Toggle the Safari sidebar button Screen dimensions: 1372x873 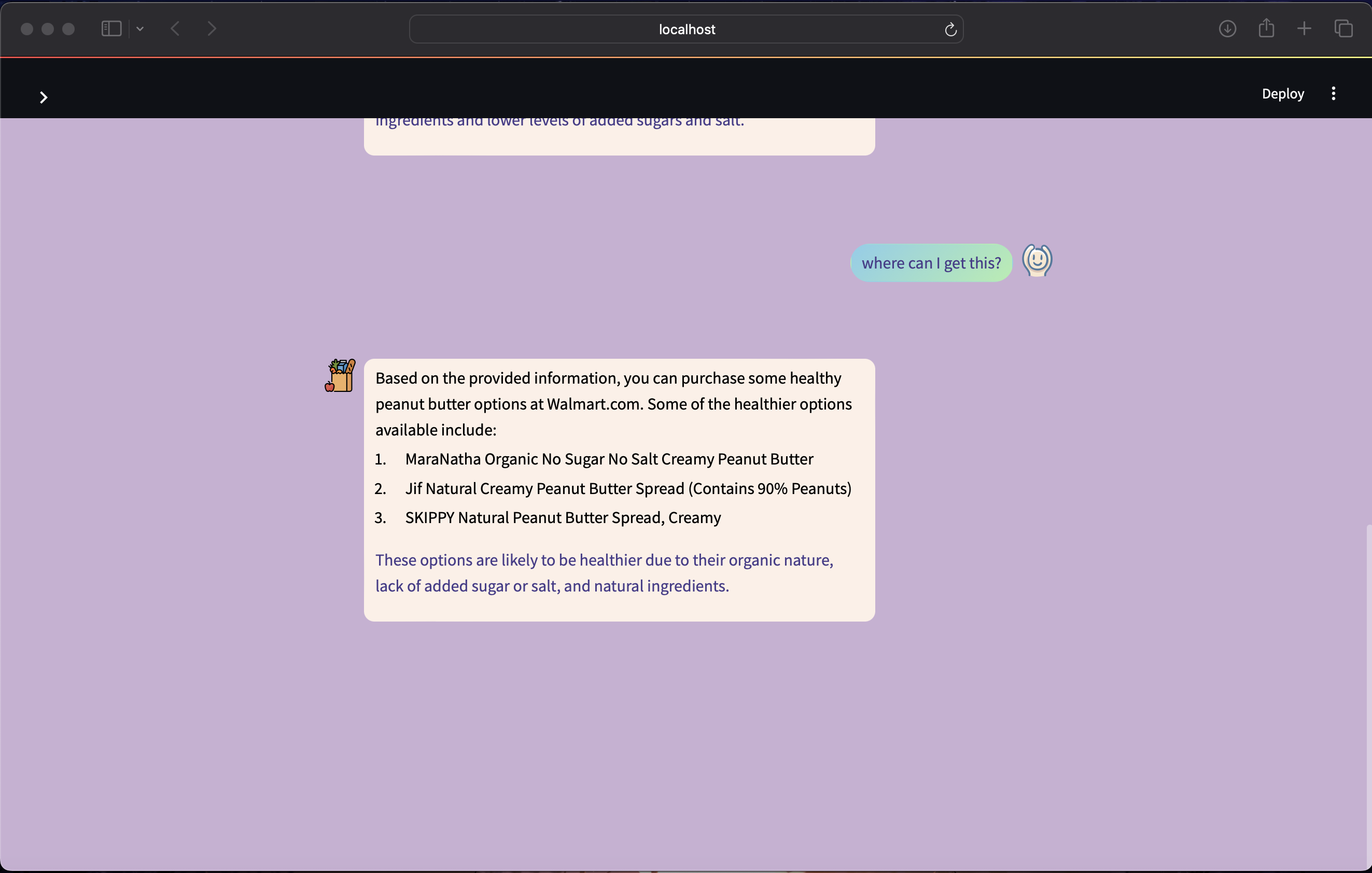pyautogui.click(x=111, y=29)
